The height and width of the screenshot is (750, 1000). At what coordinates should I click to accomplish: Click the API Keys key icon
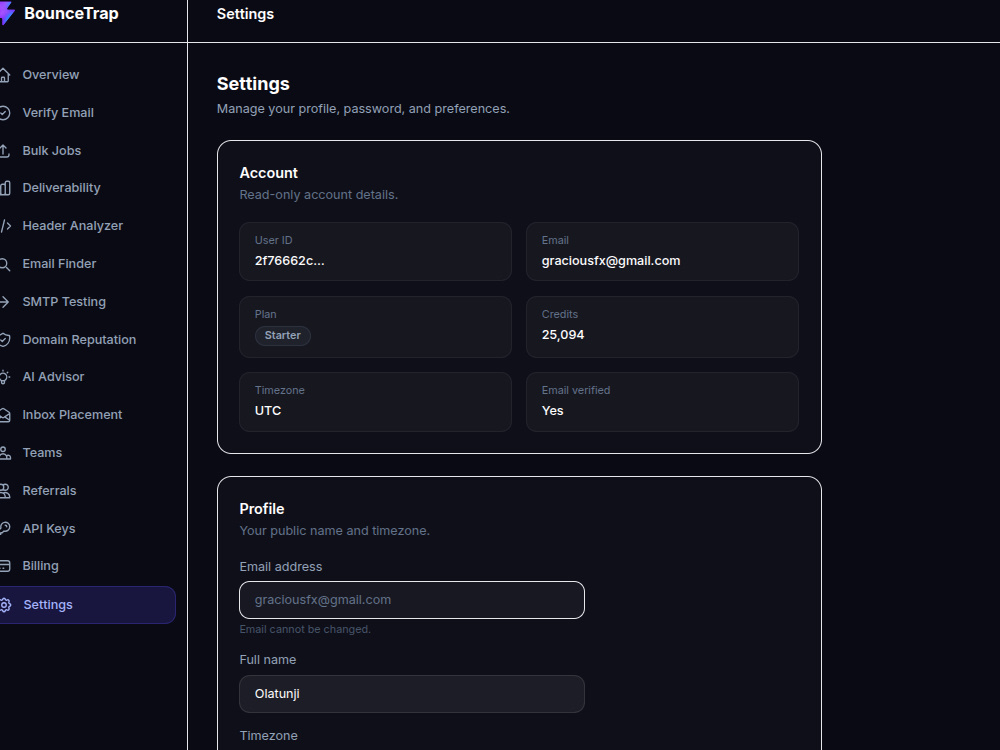[4, 529]
